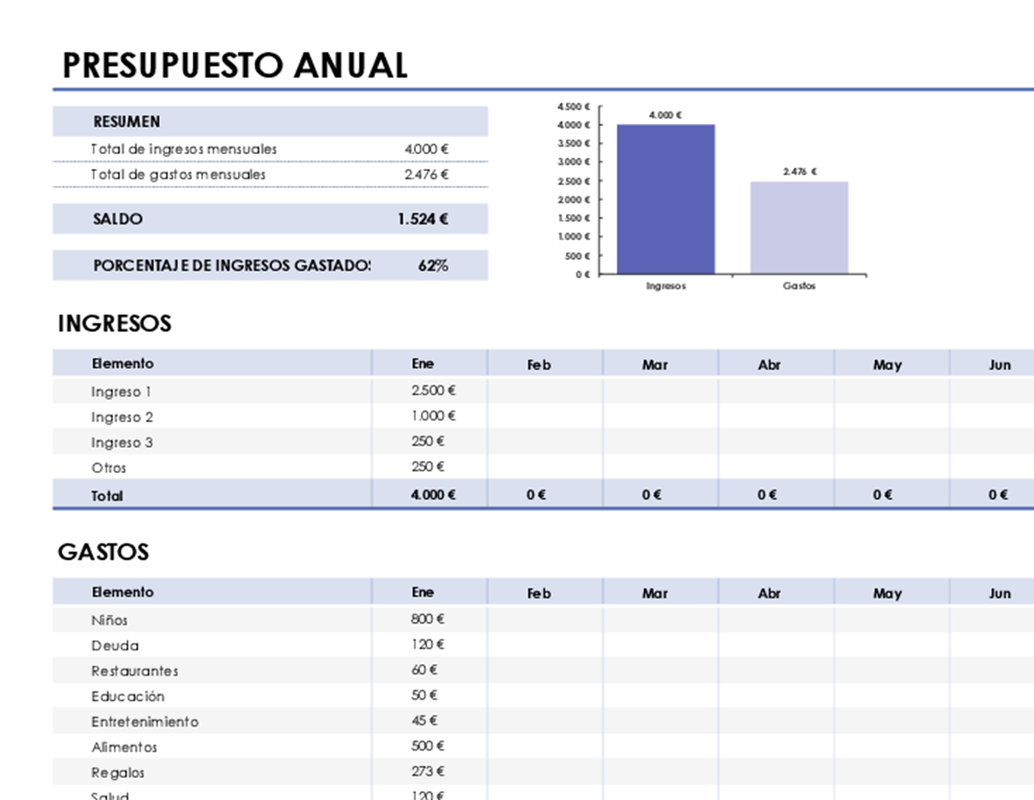Click the 250 € cell for Ingreso 3
This screenshot has height=800, width=1034.
428,441
